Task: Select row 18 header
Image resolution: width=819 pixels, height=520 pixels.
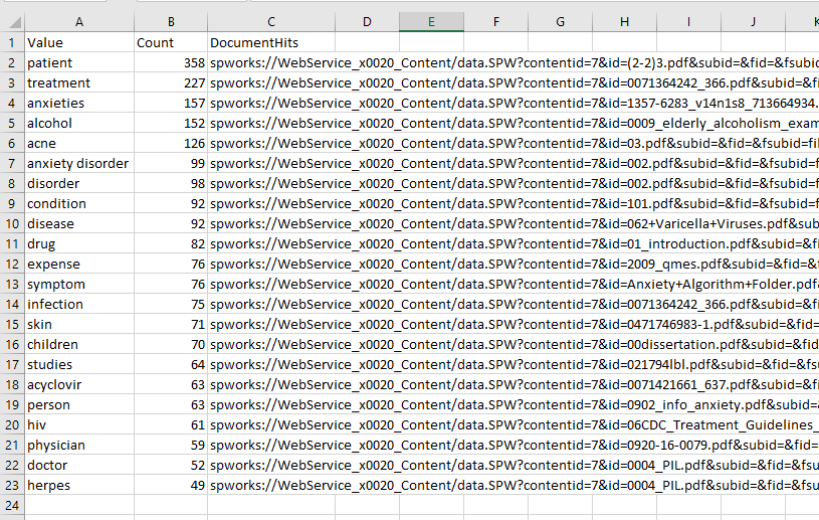Action: click(11, 385)
